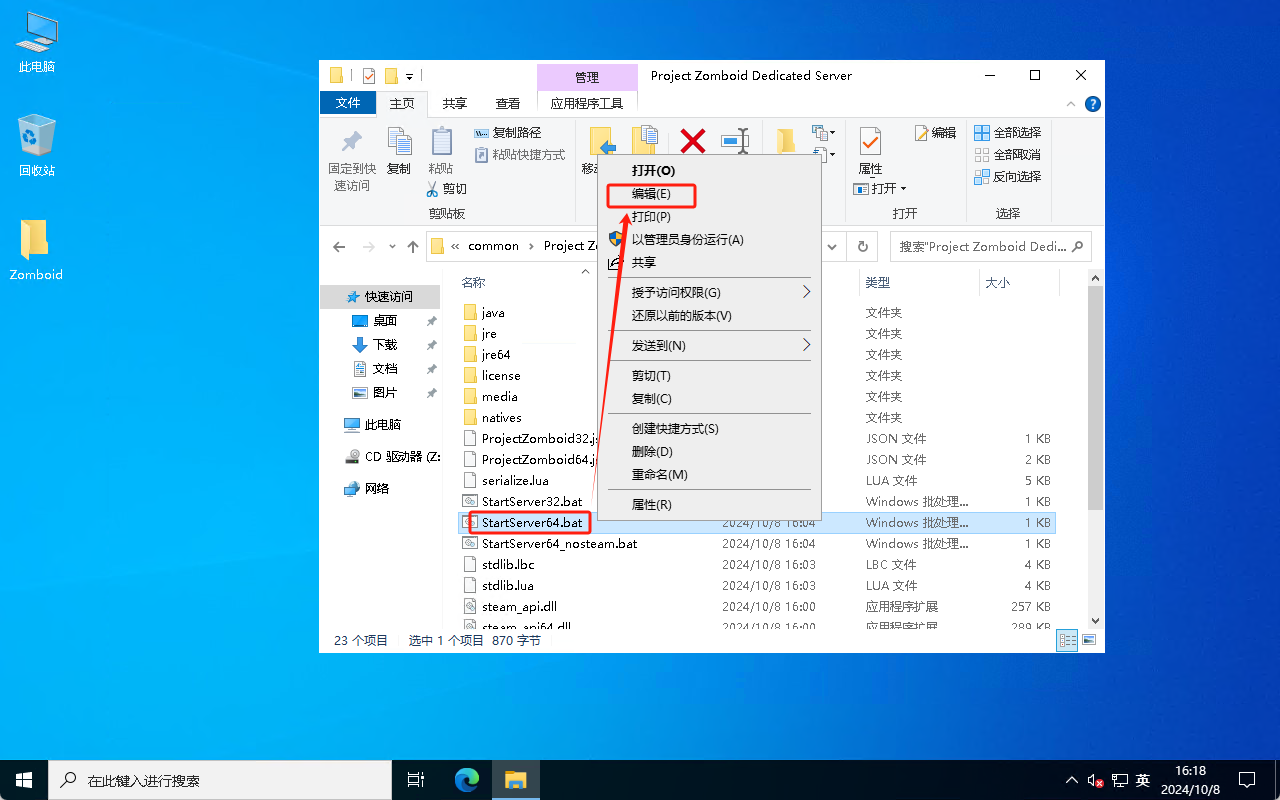
Task: Click the title bar properties check icon
Action: (x=369, y=75)
